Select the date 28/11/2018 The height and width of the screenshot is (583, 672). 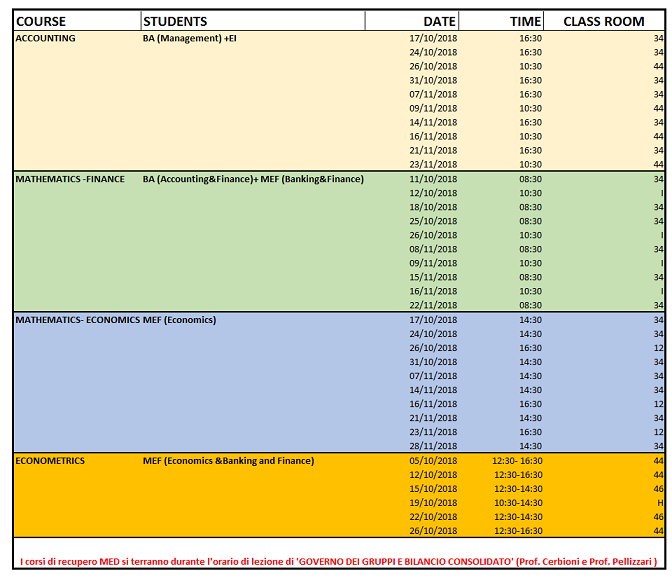[x=433, y=446]
